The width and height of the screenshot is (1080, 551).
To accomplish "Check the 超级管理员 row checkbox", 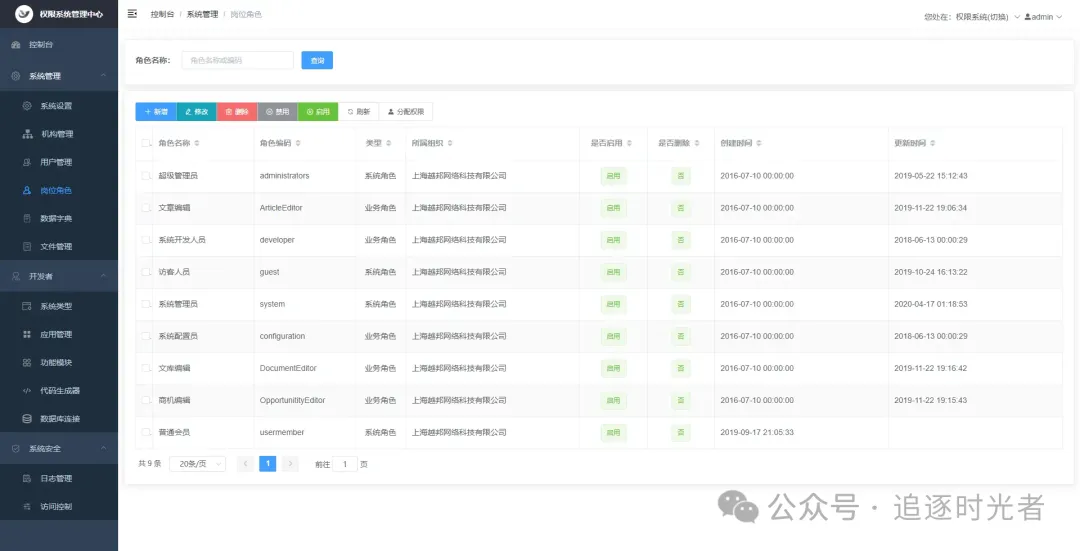I will tap(146, 176).
